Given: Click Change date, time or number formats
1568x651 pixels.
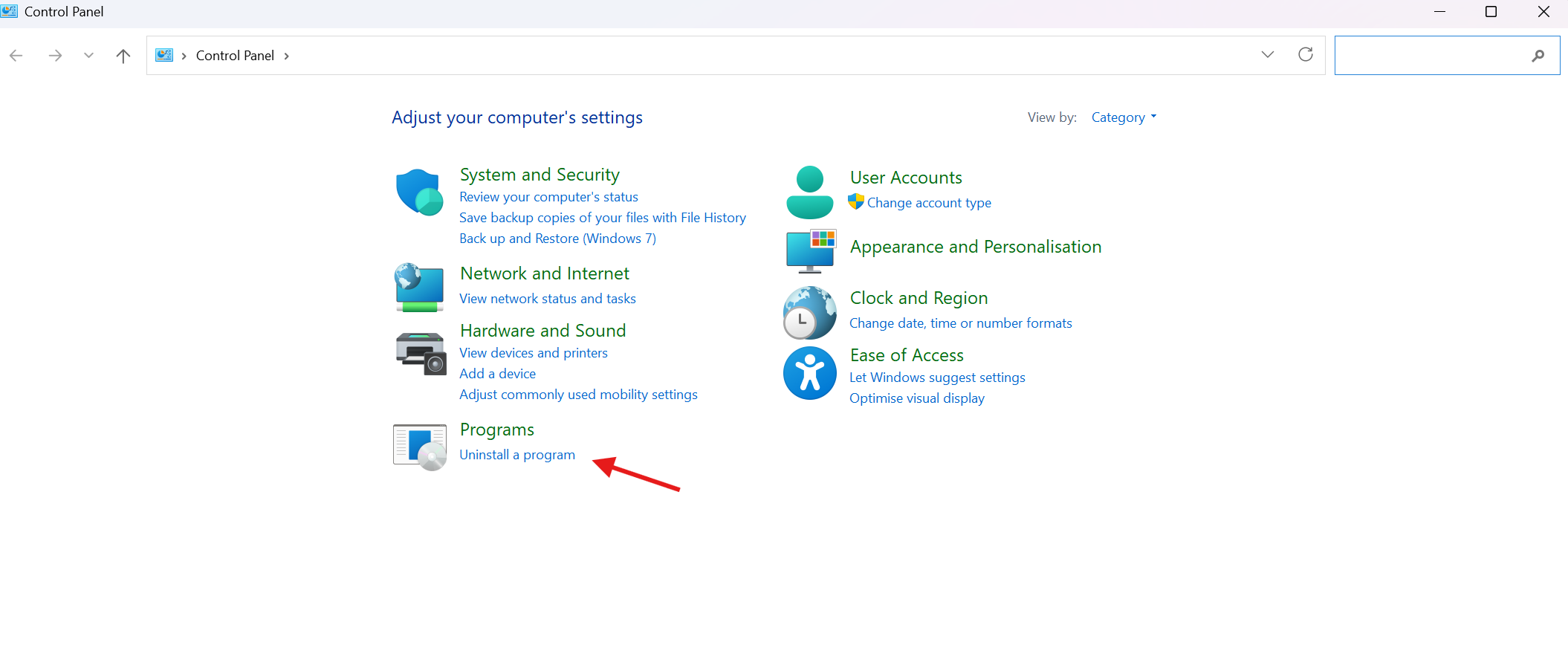Looking at the screenshot, I should point(961,323).
